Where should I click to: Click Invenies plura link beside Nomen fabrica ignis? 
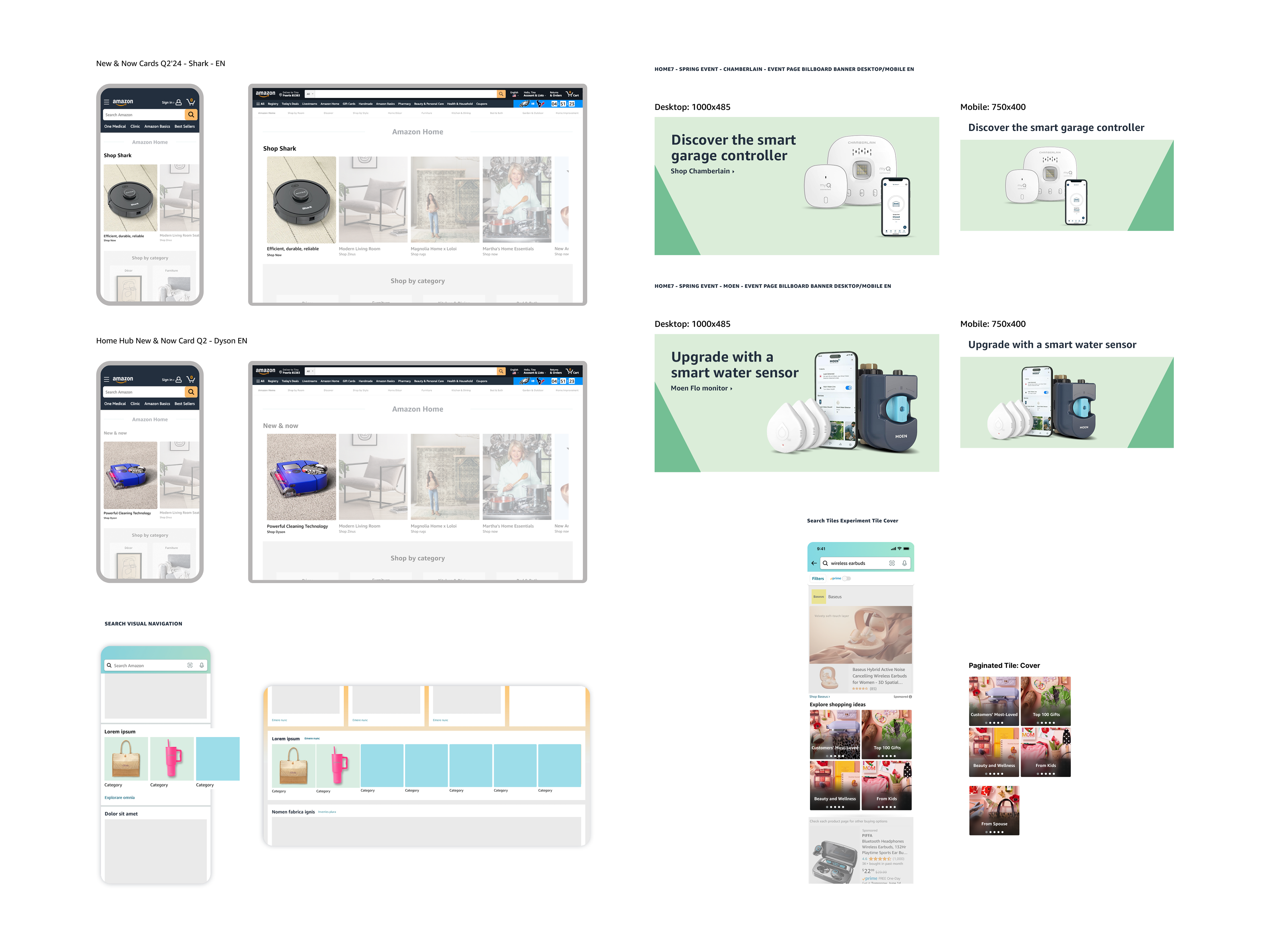[x=327, y=812]
